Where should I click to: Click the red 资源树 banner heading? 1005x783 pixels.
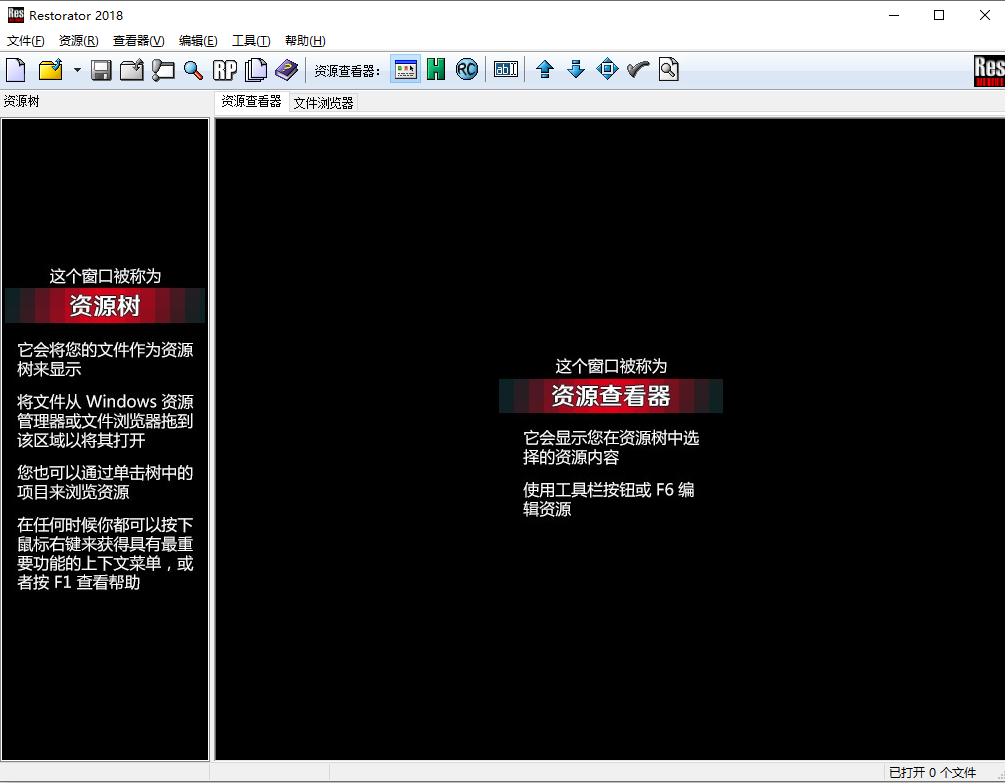point(105,306)
